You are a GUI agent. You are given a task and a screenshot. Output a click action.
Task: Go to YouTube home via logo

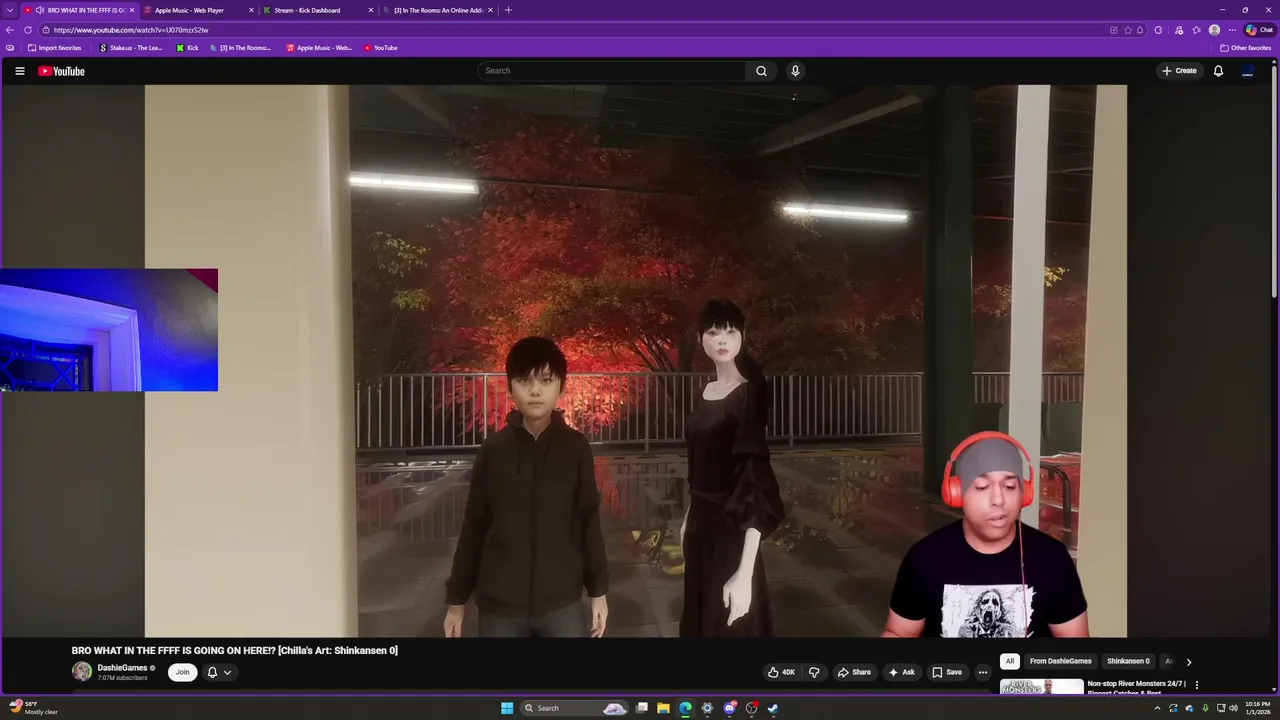tap(62, 71)
